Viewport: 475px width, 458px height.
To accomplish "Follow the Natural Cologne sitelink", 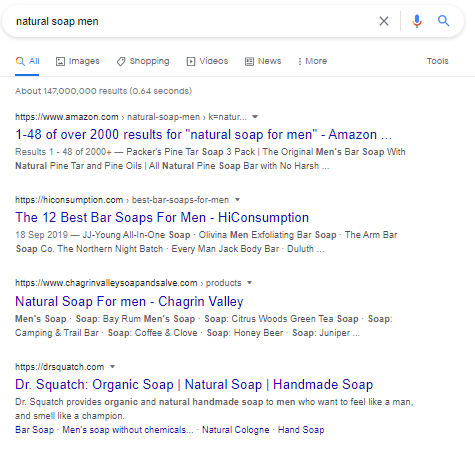I will pos(236,430).
